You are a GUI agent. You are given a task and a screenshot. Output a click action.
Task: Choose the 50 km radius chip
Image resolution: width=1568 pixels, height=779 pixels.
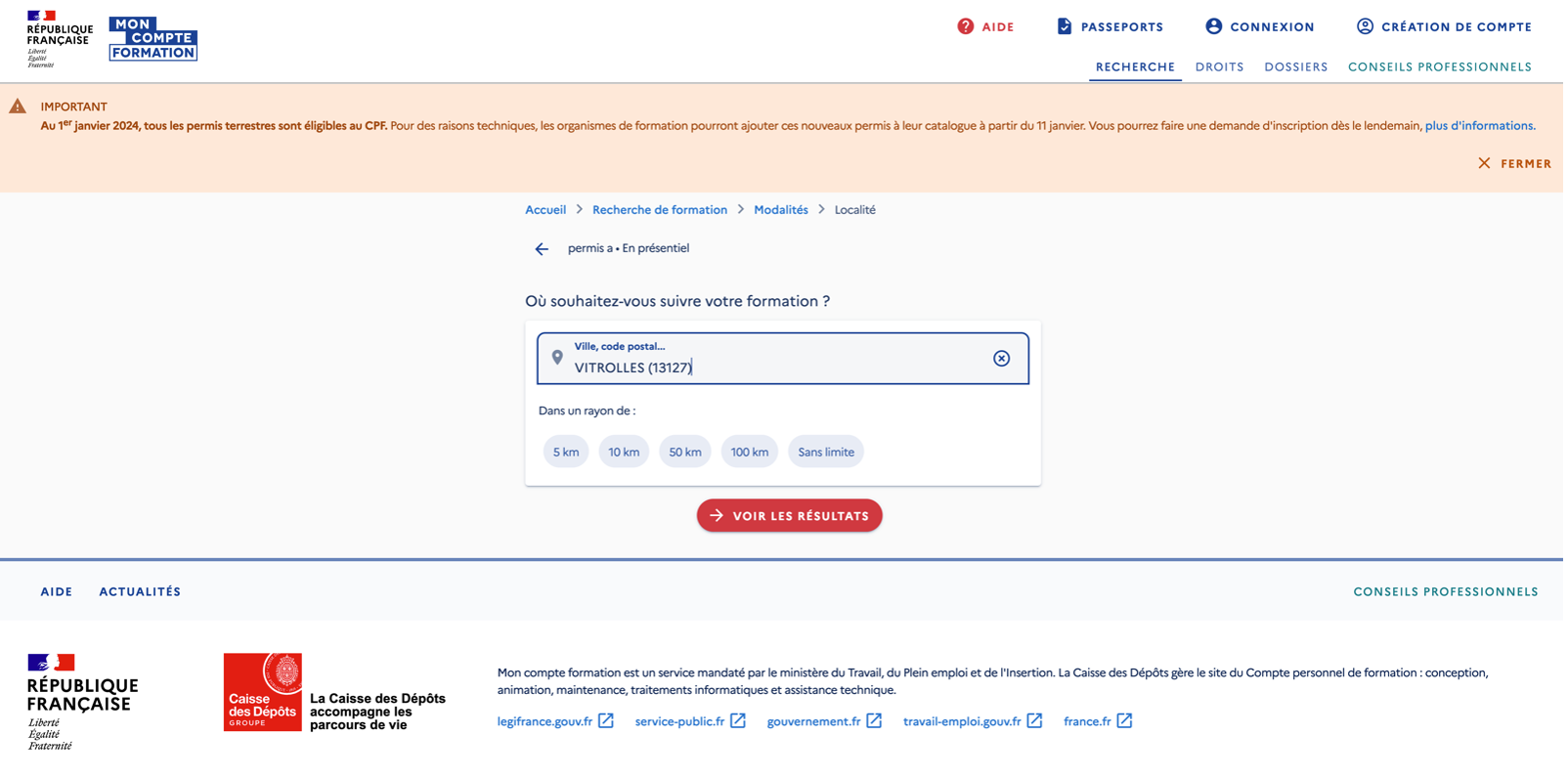click(x=685, y=452)
